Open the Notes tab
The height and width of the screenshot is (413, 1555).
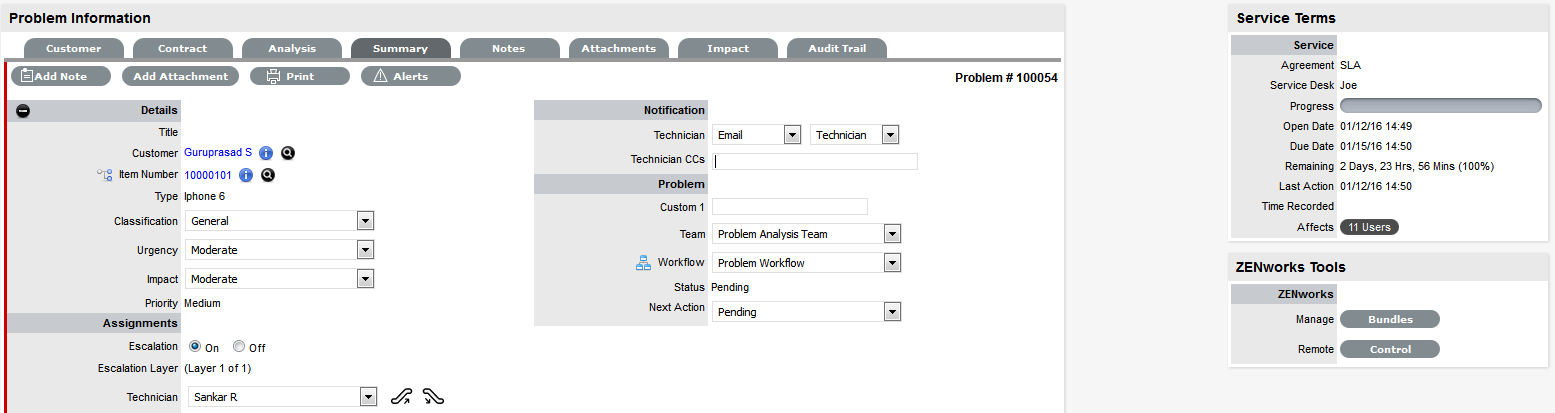[509, 48]
